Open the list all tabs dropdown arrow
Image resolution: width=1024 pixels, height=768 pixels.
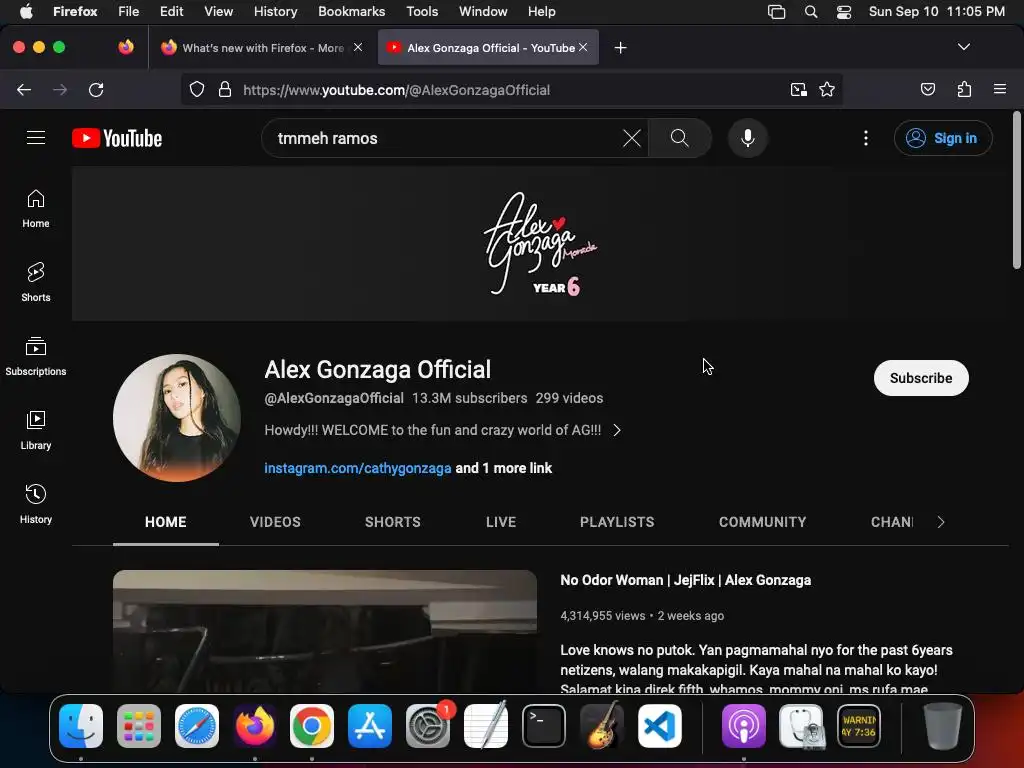coord(963,47)
